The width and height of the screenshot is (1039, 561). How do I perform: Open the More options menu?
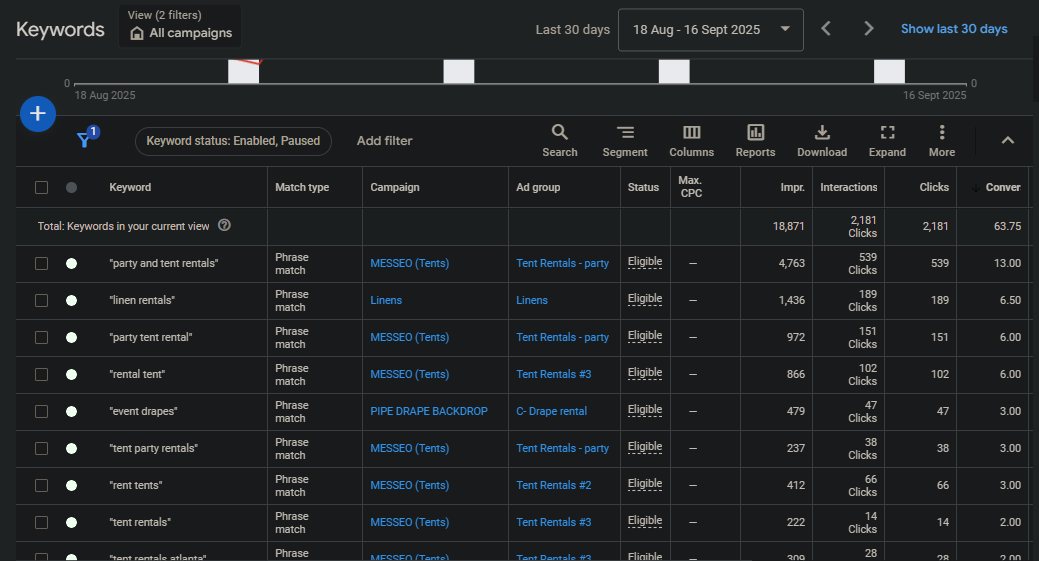[941, 140]
